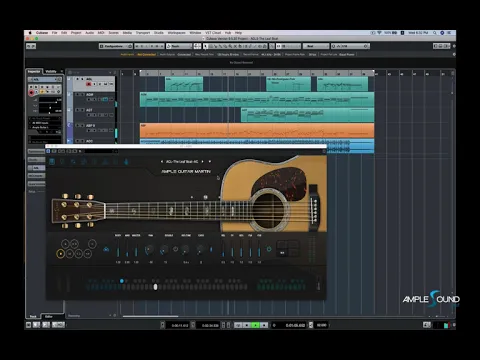
Task: Toggle the lower zone layout icon
Action: (x=441, y=46)
